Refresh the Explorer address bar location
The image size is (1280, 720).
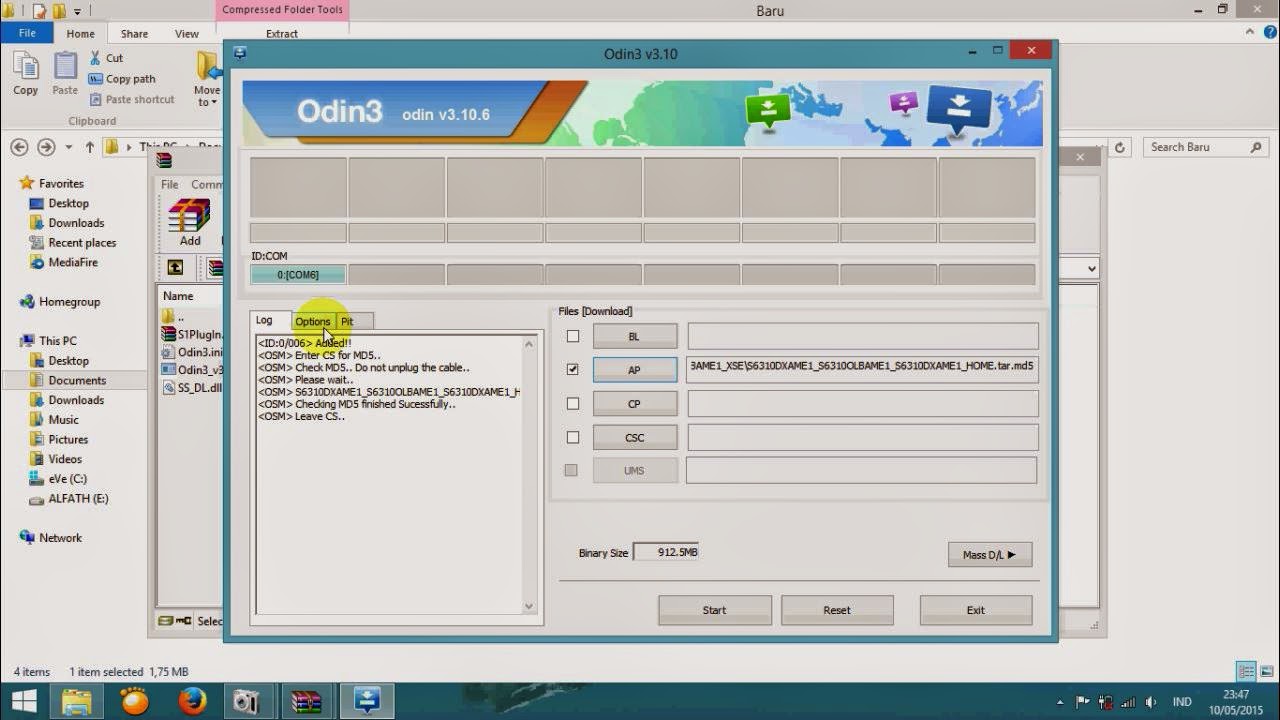click(x=1120, y=147)
